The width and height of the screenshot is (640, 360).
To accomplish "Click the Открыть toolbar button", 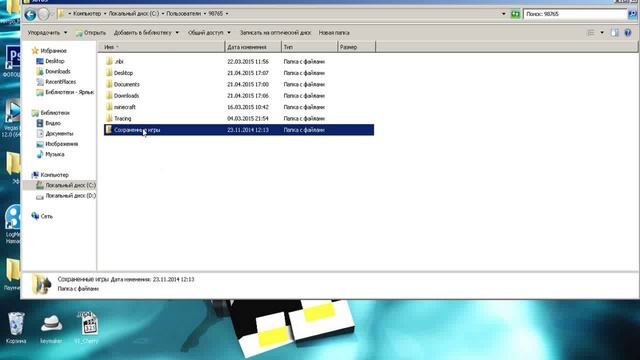I will point(91,33).
